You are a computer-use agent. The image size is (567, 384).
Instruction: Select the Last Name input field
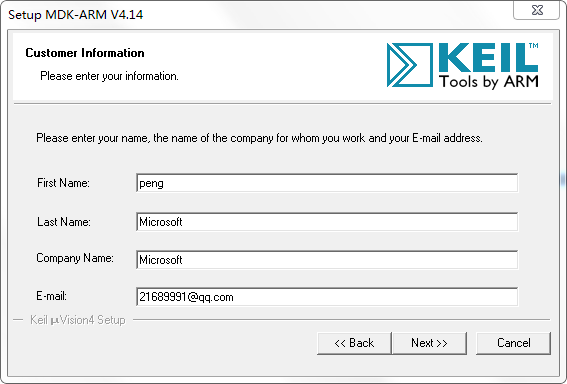click(x=327, y=222)
